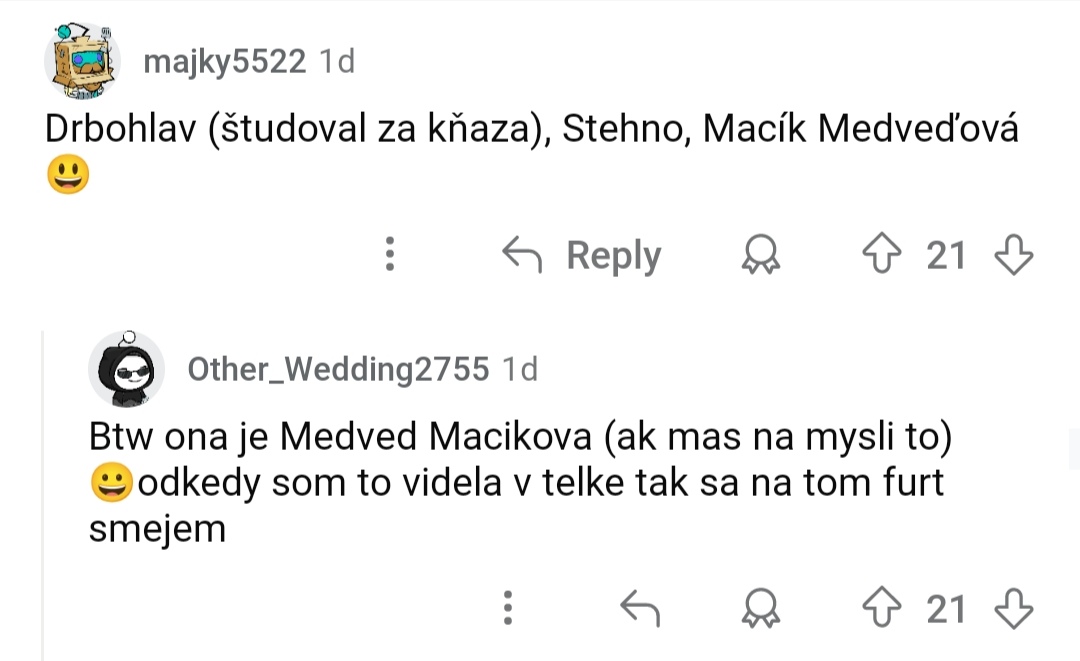Click Reply button under majky5522's comment
Image resolution: width=1080 pixels, height=661 pixels.
click(x=612, y=256)
